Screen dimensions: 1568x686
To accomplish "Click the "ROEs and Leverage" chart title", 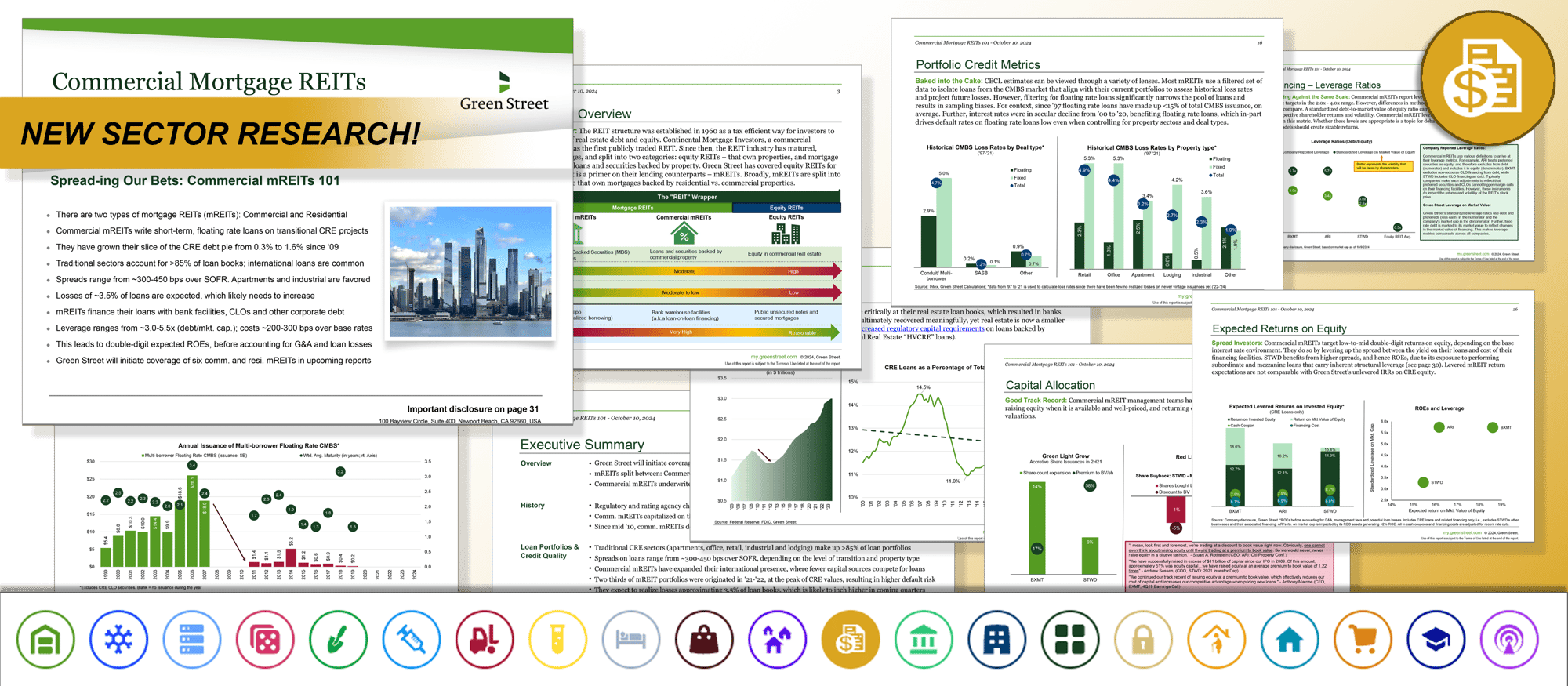I will coord(1439,408).
